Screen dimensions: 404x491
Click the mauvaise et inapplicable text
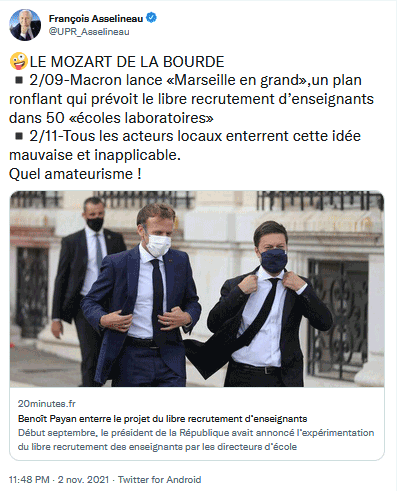tap(95, 155)
